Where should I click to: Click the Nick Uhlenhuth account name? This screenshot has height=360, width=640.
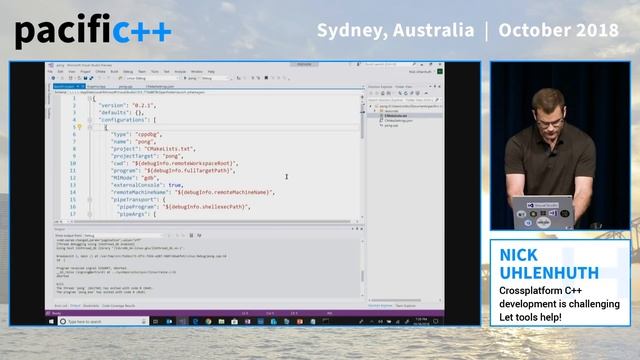click(x=420, y=72)
